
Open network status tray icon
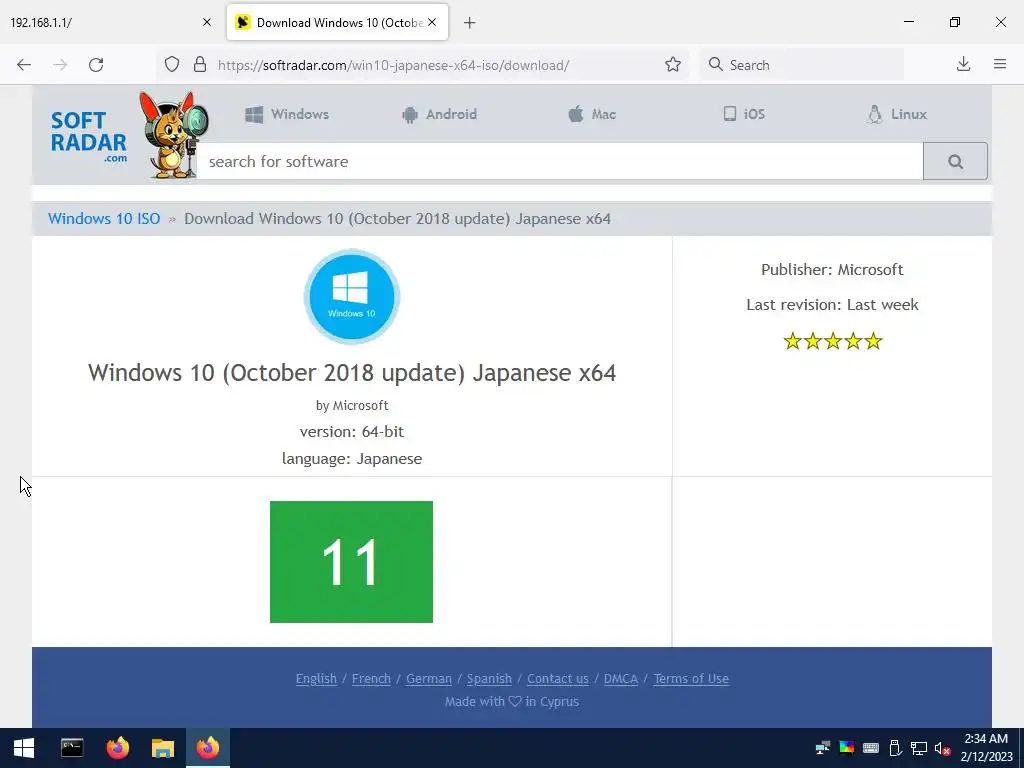coord(919,748)
